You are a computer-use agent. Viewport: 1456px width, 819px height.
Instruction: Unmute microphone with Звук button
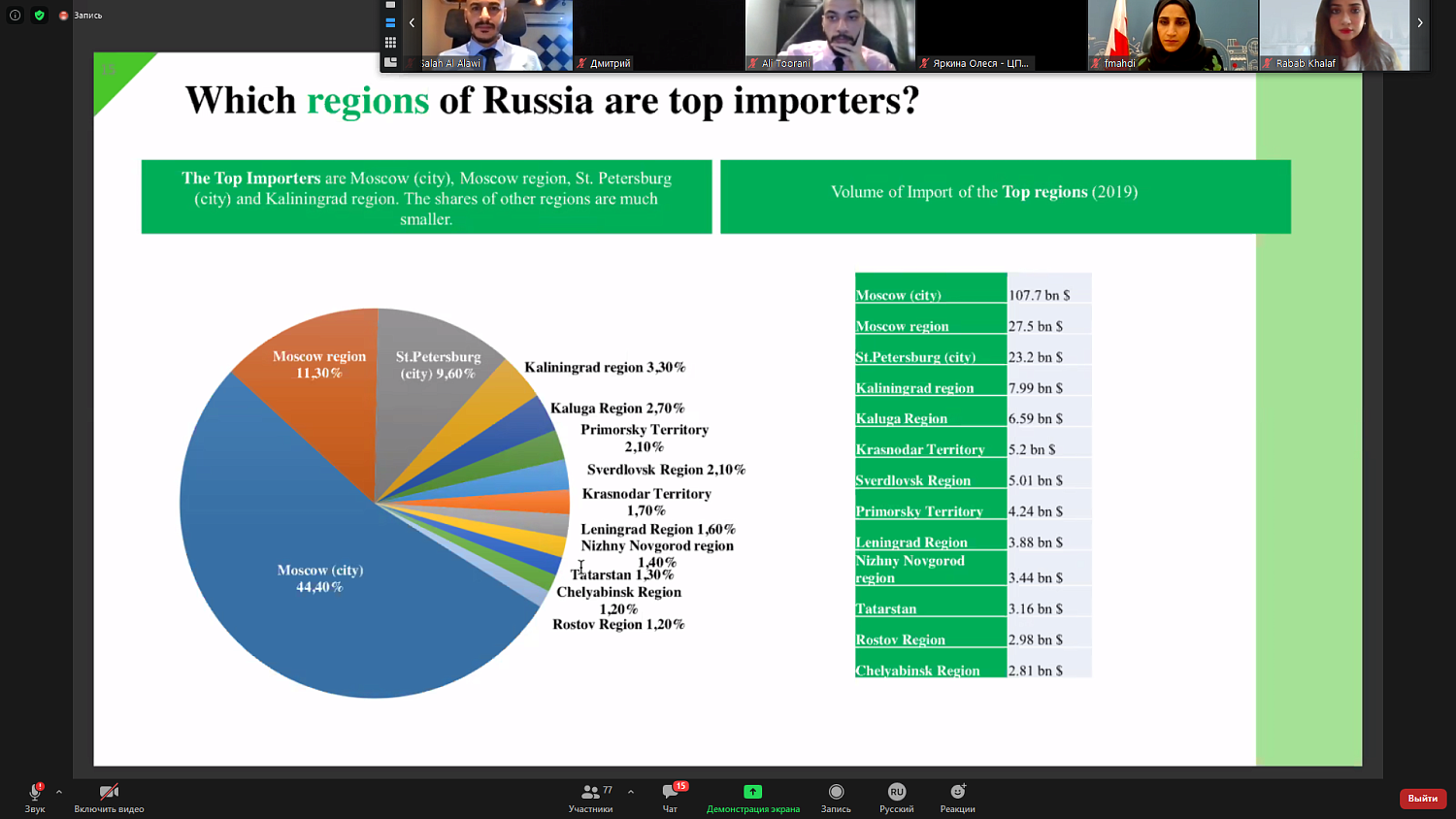point(35,798)
